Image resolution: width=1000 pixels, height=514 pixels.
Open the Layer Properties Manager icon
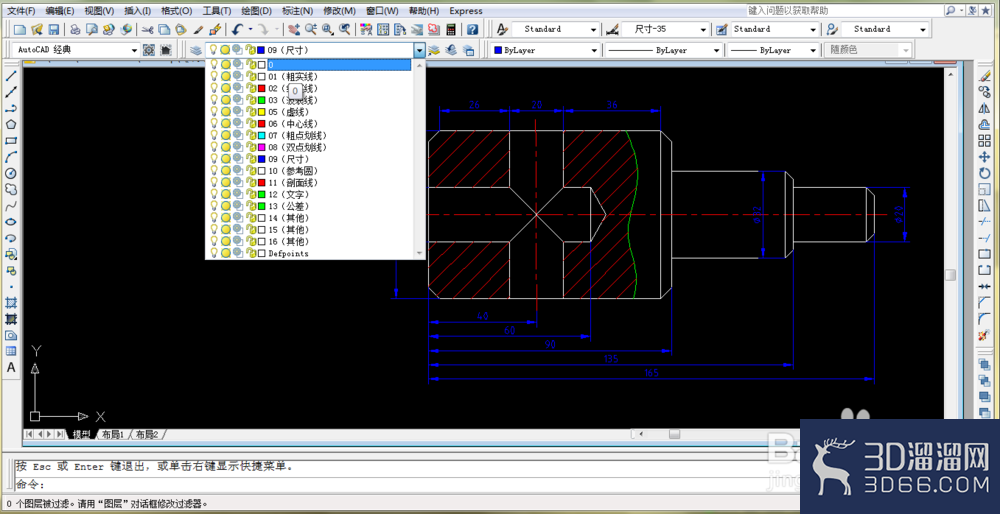pos(196,50)
